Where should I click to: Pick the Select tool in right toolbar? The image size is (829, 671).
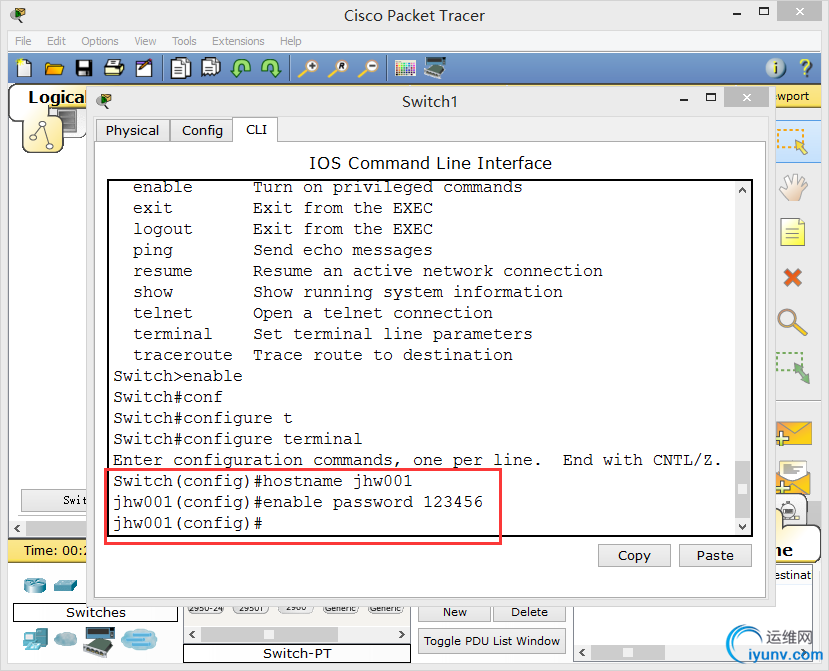coord(793,141)
